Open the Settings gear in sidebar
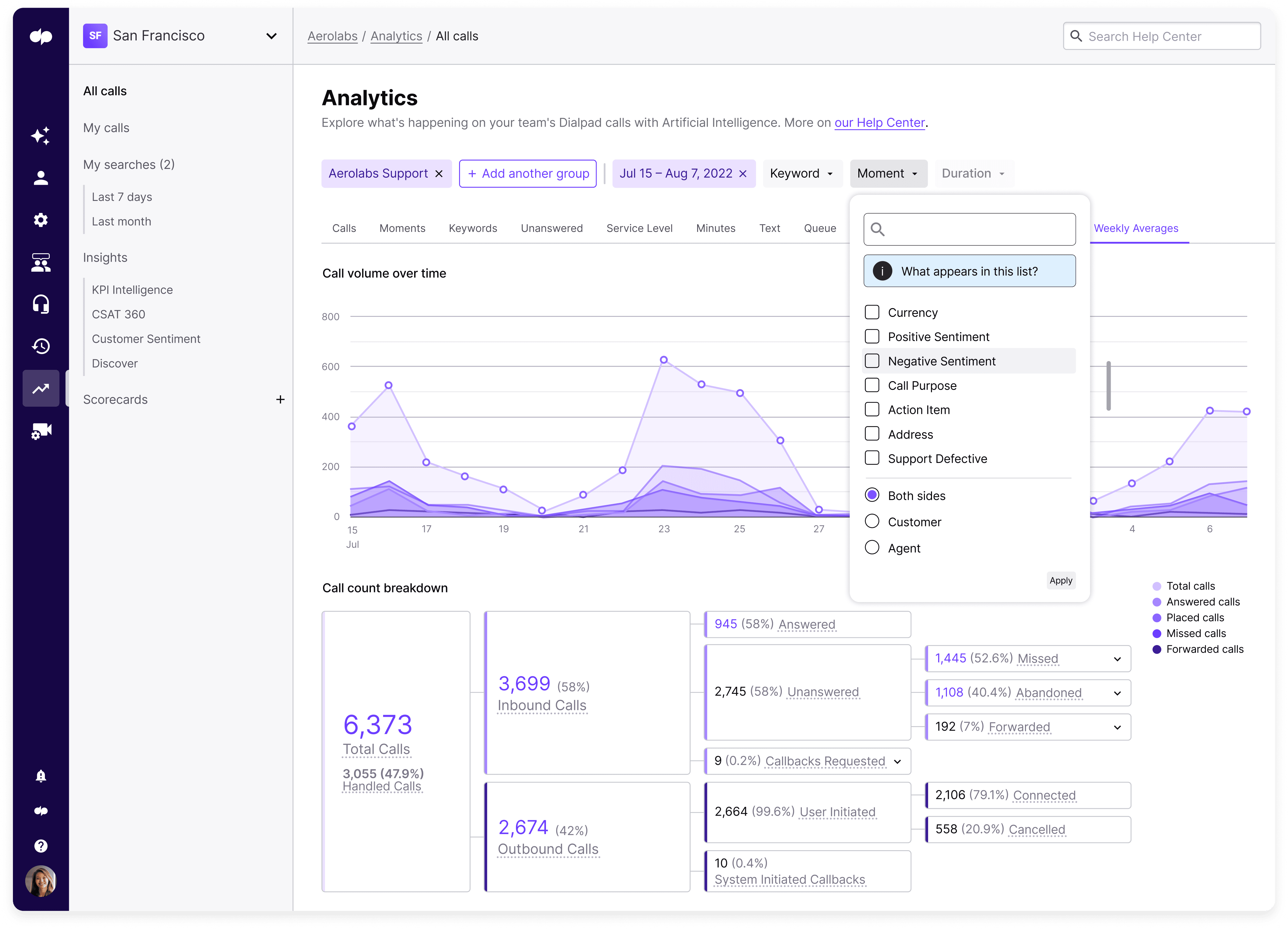This screenshot has height=929, width=1288. [41, 220]
